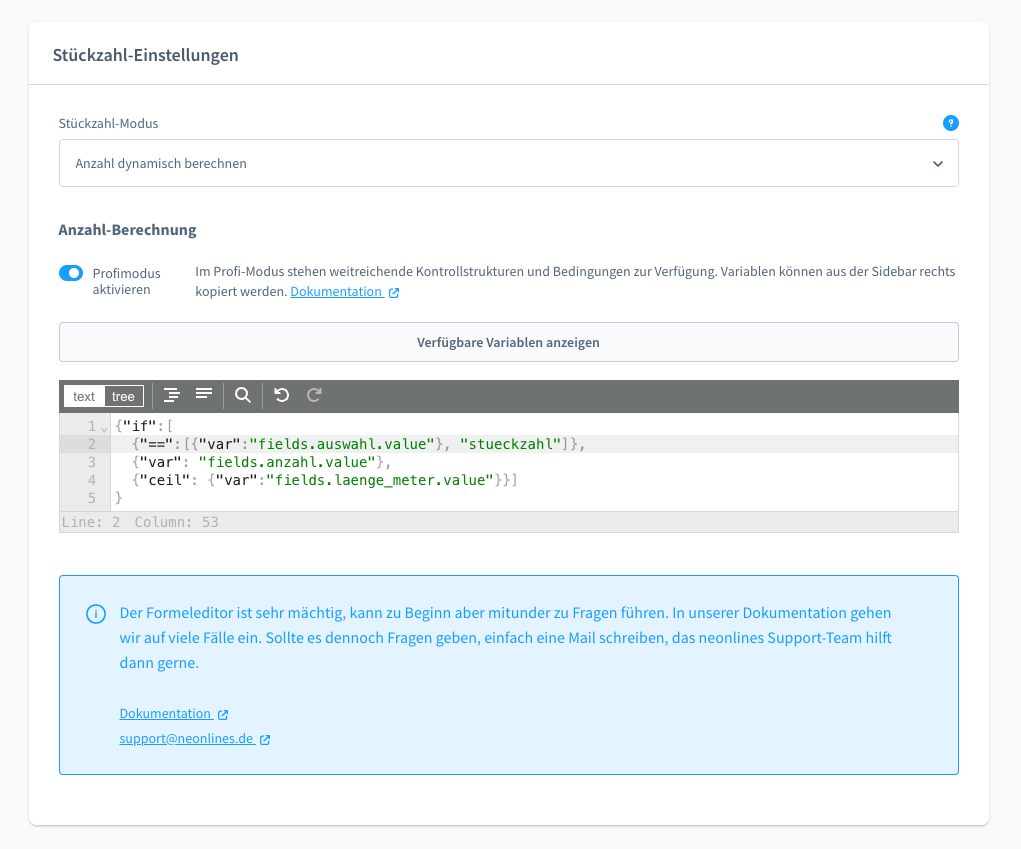1021x849 pixels.
Task: Click the chevron arrow of Stückzahl-Modus select
Action: [x=937, y=163]
